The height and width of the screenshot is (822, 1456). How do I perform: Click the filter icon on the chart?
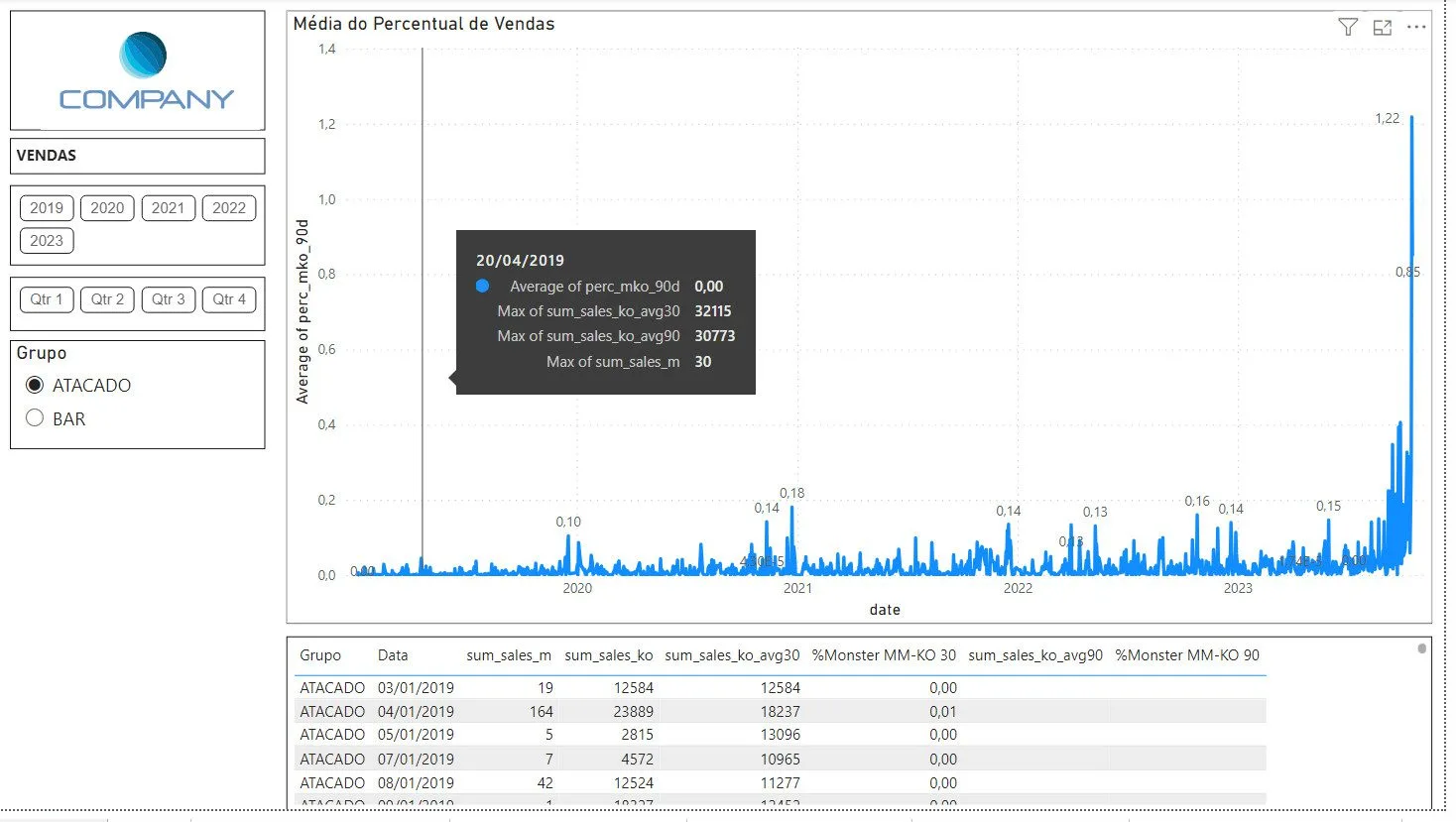coord(1347,27)
